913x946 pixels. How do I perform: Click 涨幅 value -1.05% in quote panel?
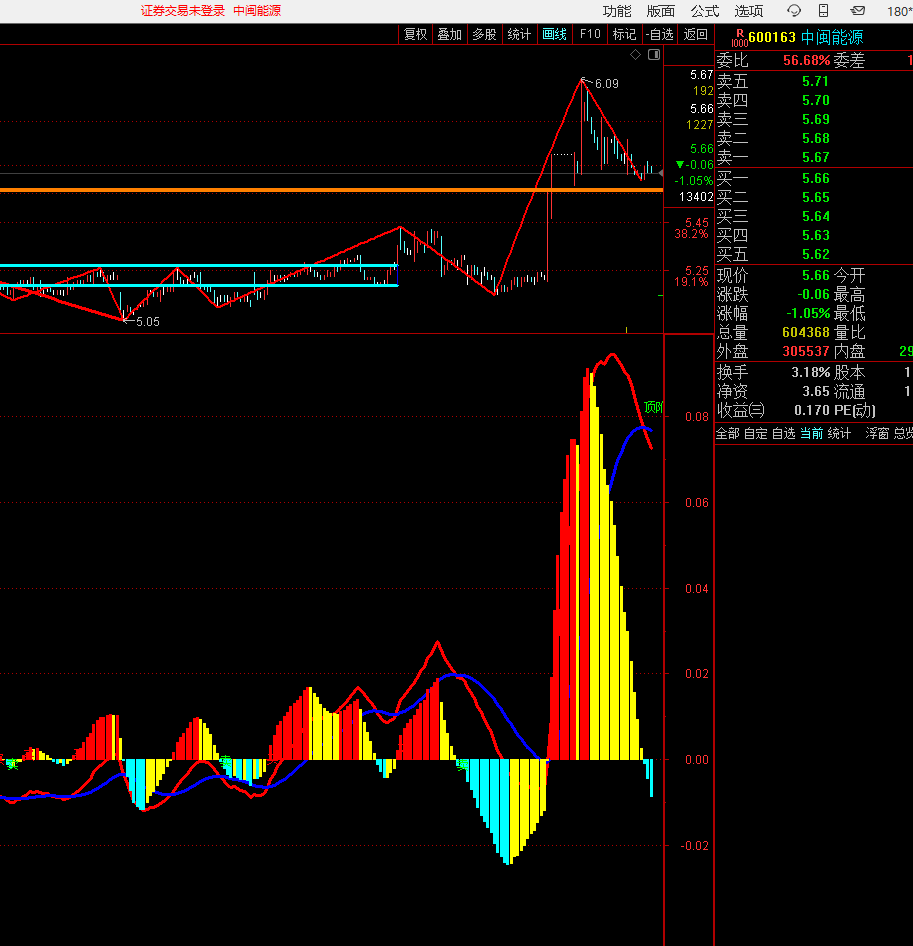[x=808, y=313]
